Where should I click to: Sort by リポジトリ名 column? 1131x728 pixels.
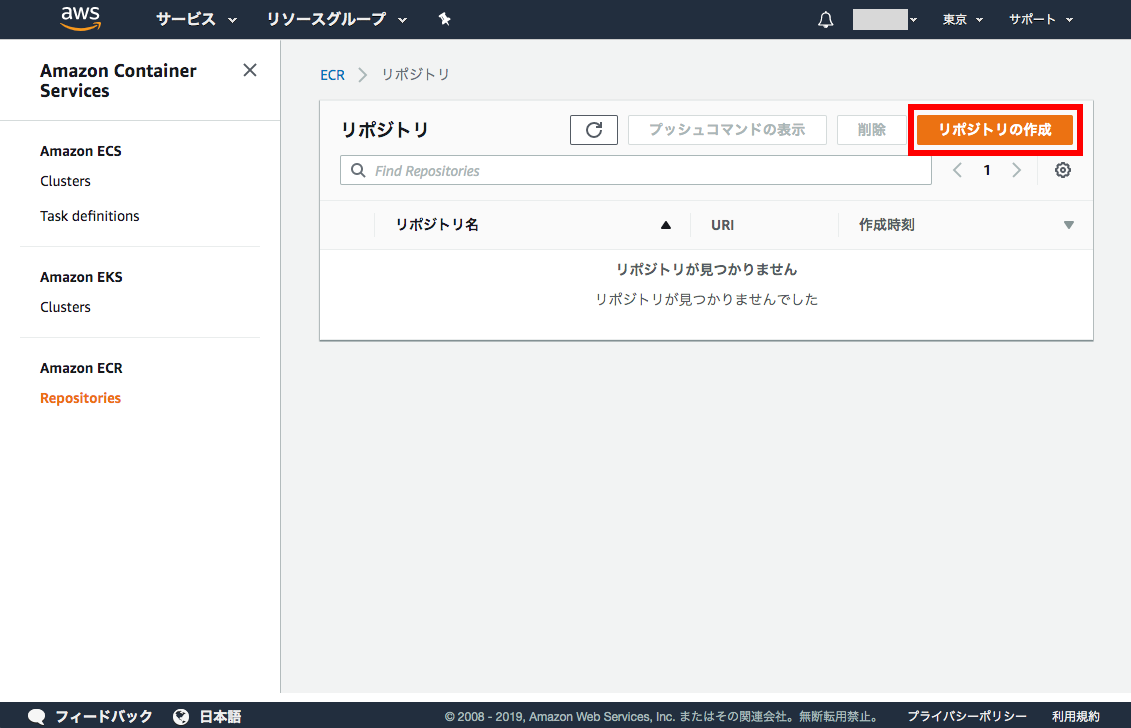pyautogui.click(x=437, y=225)
